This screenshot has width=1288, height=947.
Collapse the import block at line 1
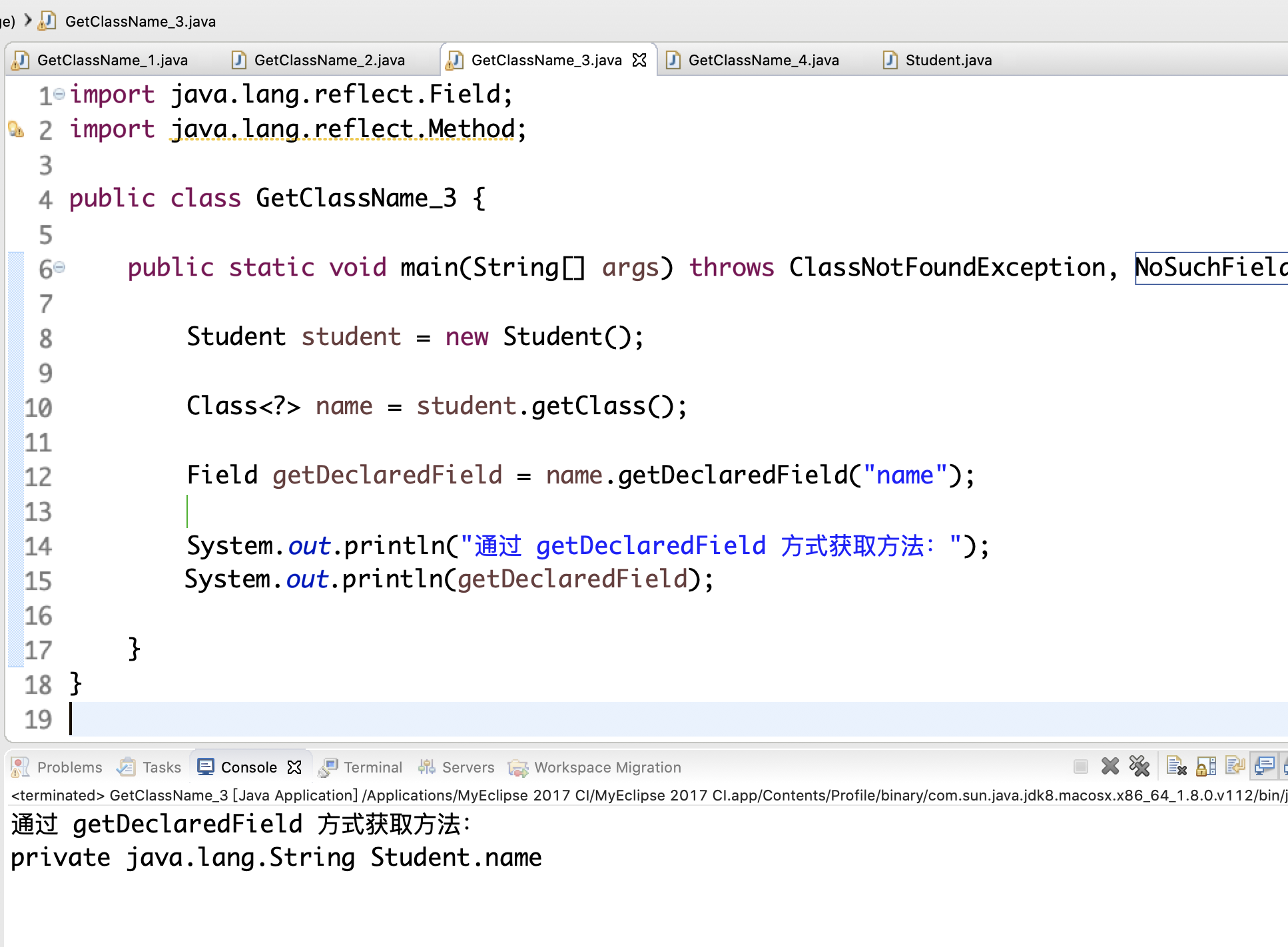point(59,94)
